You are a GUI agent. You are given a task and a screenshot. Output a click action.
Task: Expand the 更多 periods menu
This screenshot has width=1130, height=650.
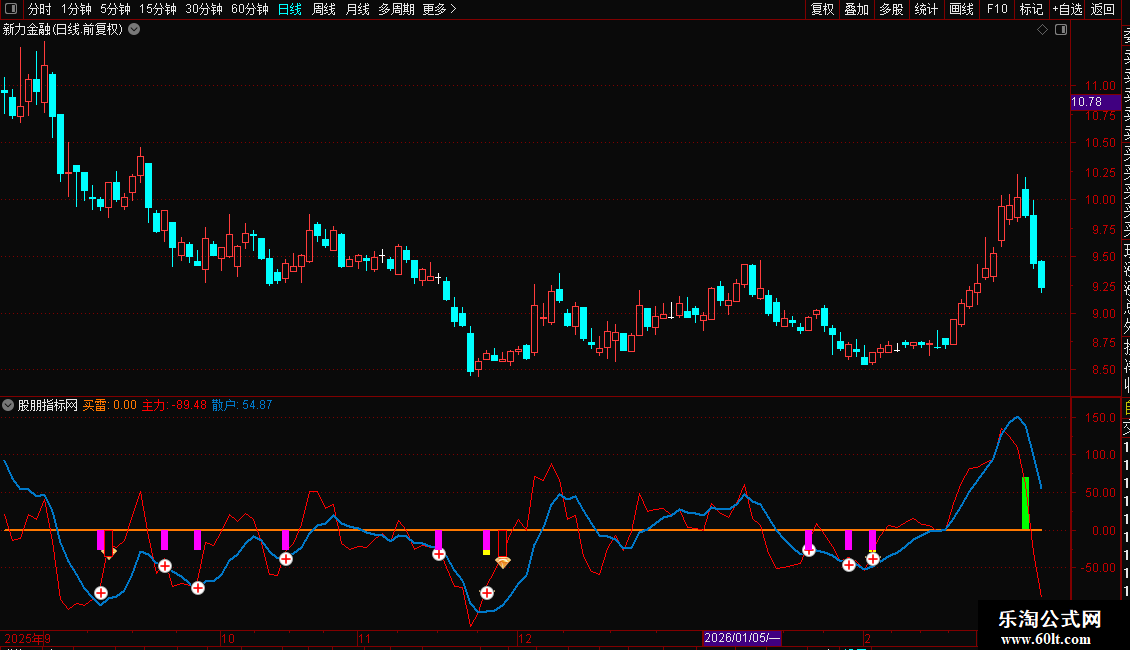[439, 9]
